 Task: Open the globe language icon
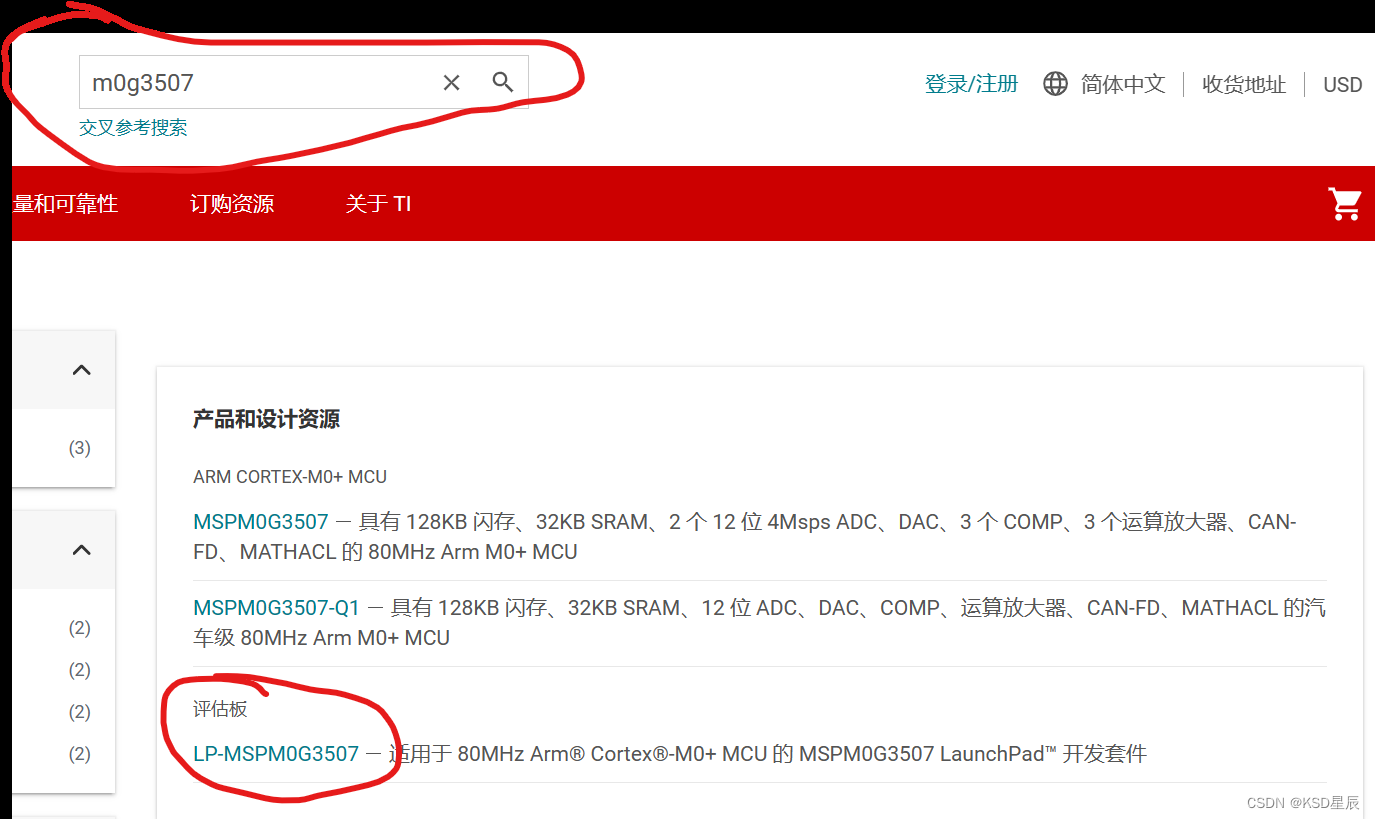point(1055,84)
